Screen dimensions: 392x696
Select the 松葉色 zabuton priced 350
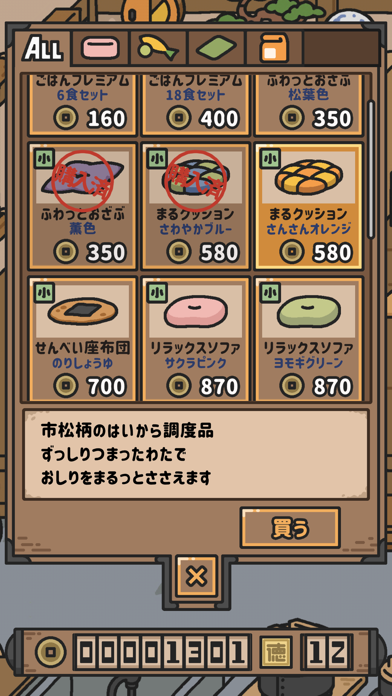pos(309,105)
